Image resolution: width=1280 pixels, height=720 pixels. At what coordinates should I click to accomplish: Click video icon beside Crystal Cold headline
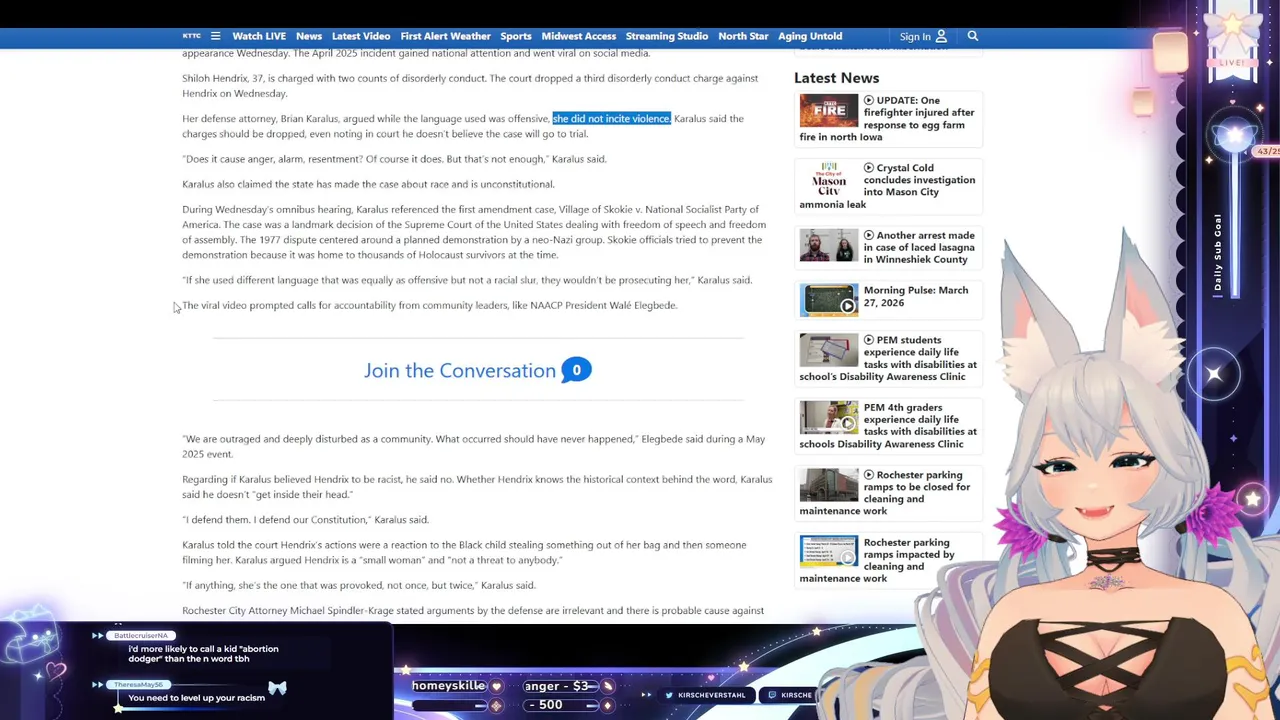coord(869,168)
